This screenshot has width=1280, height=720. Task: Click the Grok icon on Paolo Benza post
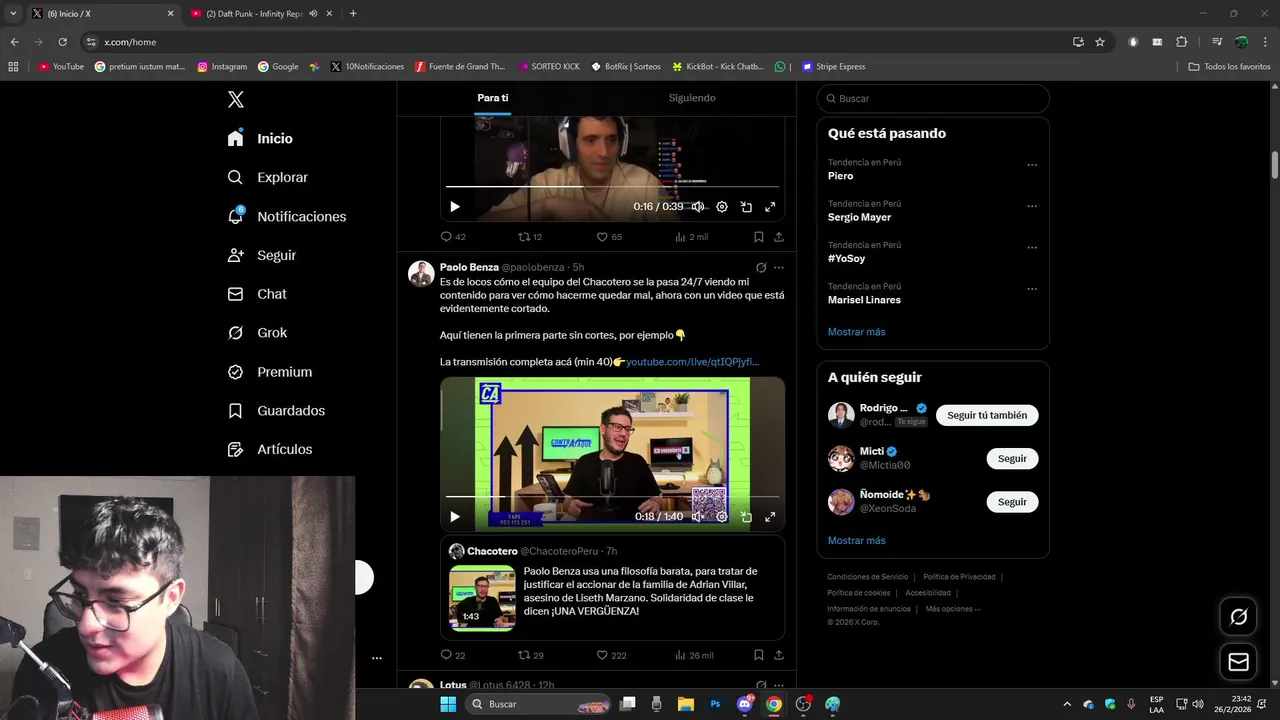click(761, 268)
